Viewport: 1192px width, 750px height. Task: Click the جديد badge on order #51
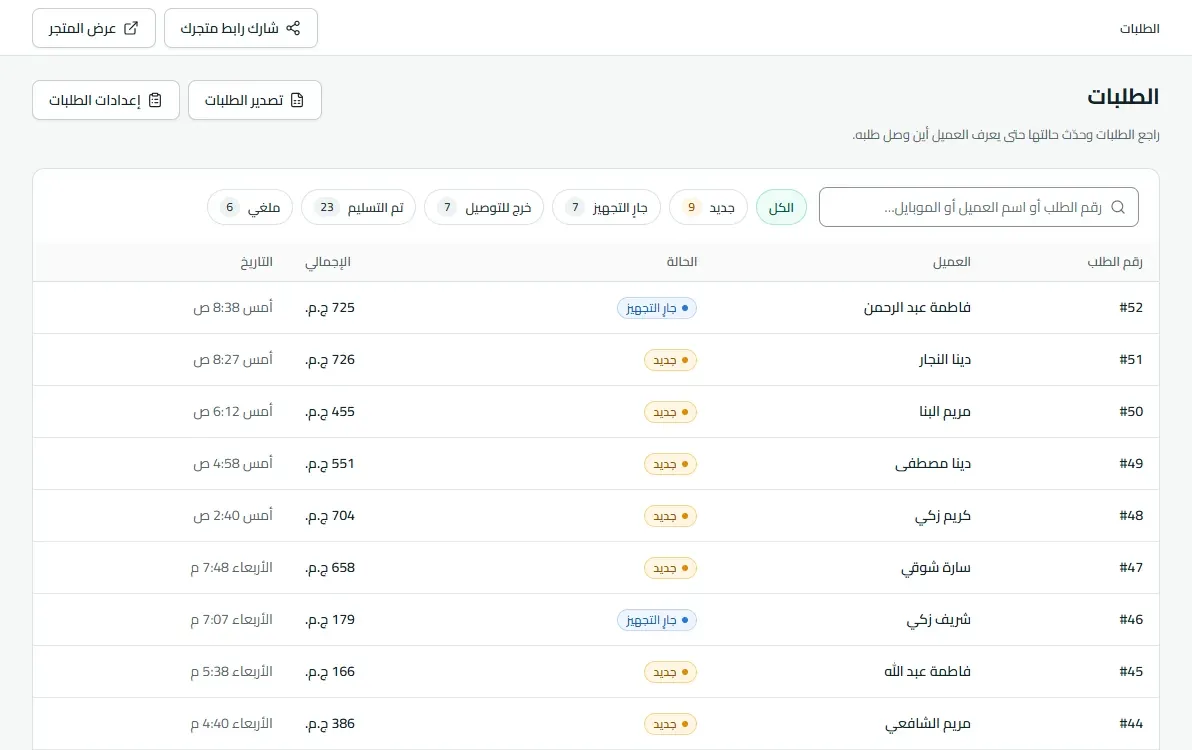click(x=670, y=360)
